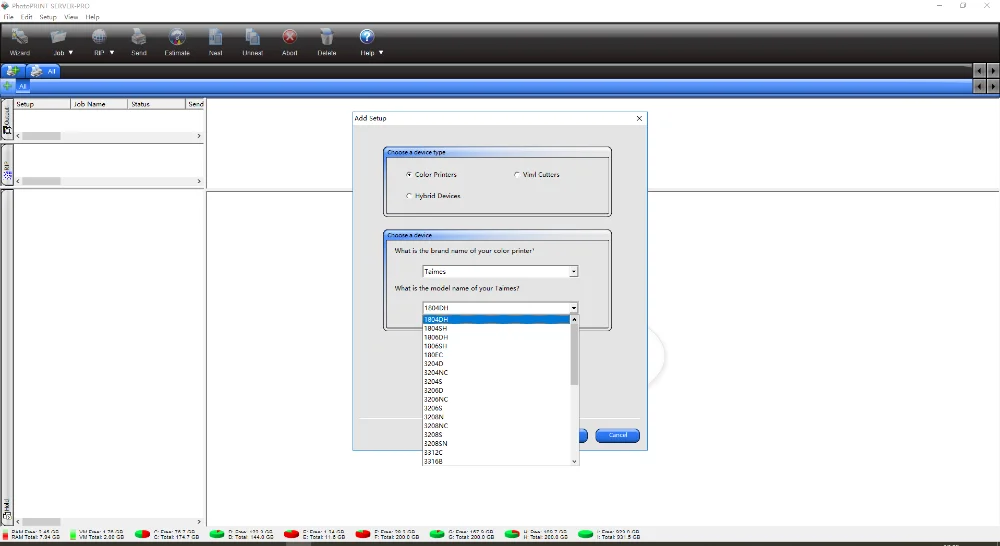Select the RIP side panel tab
The image size is (1000, 546).
coord(7,165)
